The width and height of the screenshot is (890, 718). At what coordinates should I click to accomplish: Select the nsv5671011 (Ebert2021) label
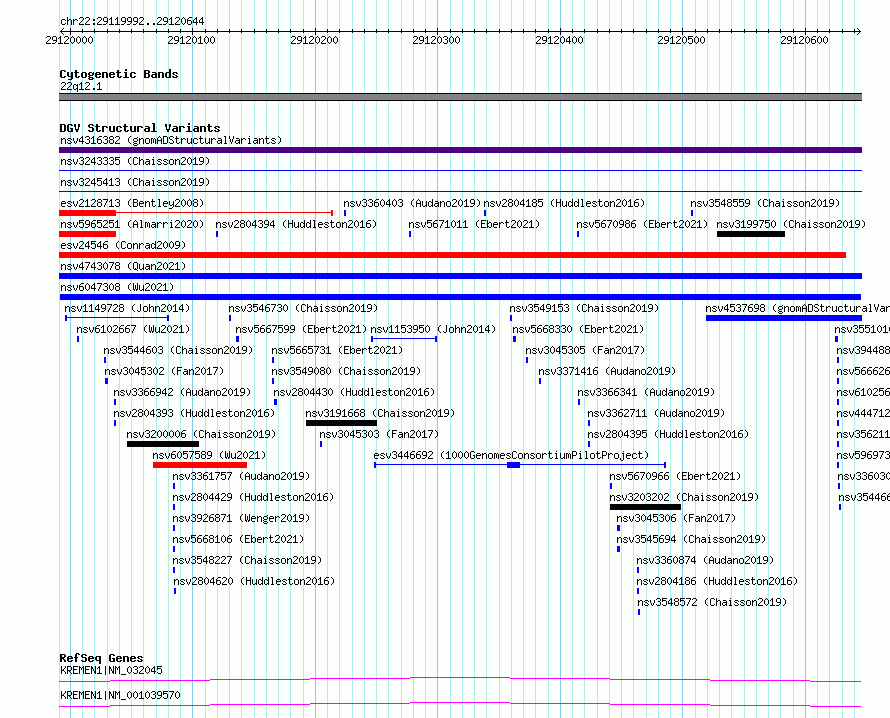[x=474, y=224]
